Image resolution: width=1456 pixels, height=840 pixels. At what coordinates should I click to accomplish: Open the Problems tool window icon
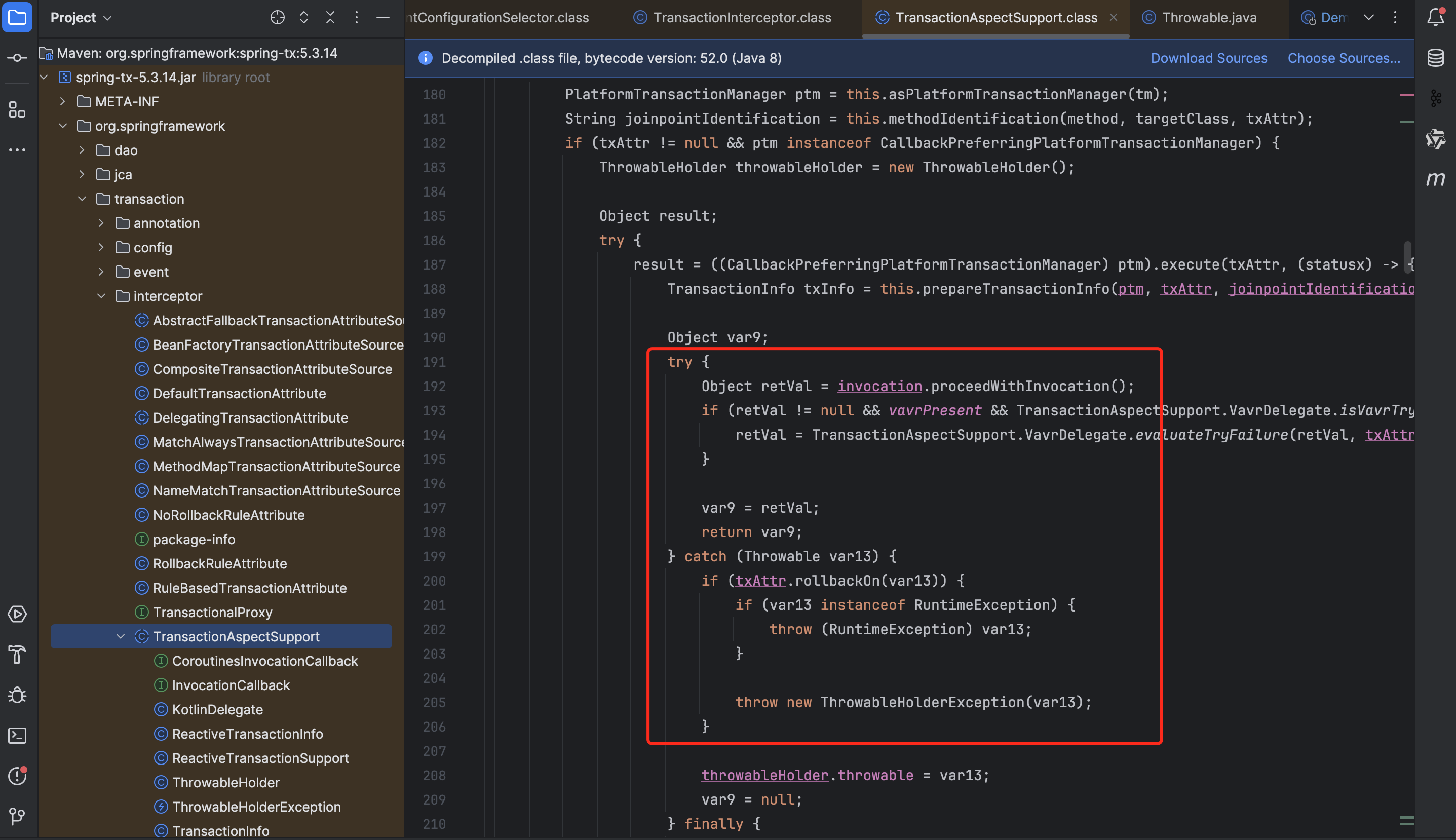point(17,776)
